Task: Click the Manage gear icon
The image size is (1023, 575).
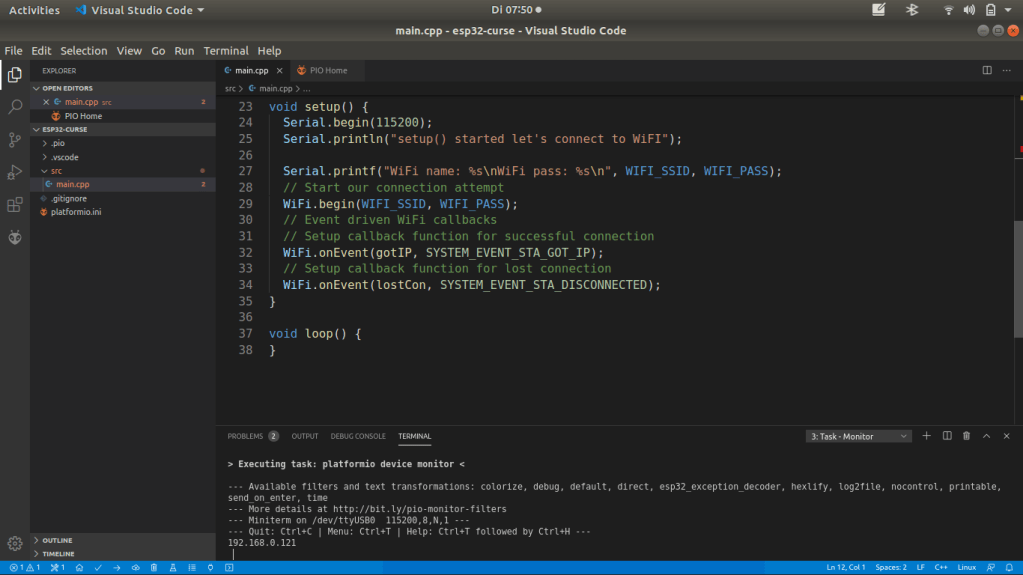Action: [15, 543]
